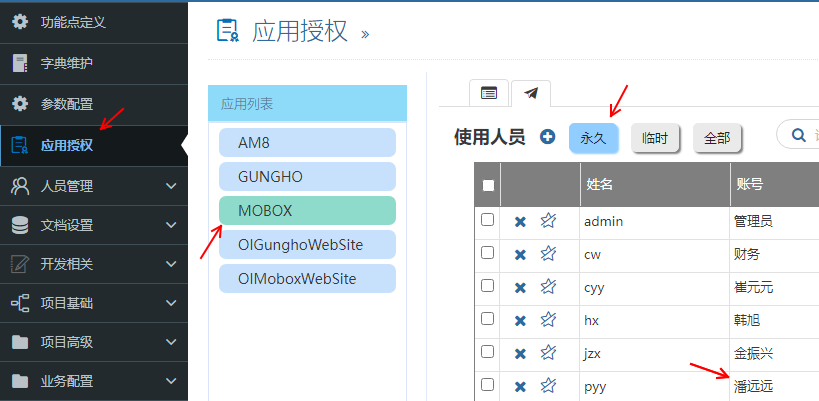This screenshot has width=819, height=401.
Task: Click the 参数配置 gear icon in sidebar
Action: pyautogui.click(x=20, y=104)
